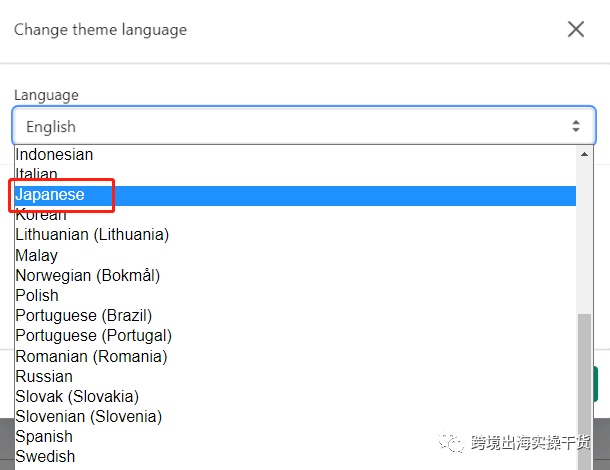Screen dimensions: 610x470
Task: Select Italian from the list
Action: [295, 174]
